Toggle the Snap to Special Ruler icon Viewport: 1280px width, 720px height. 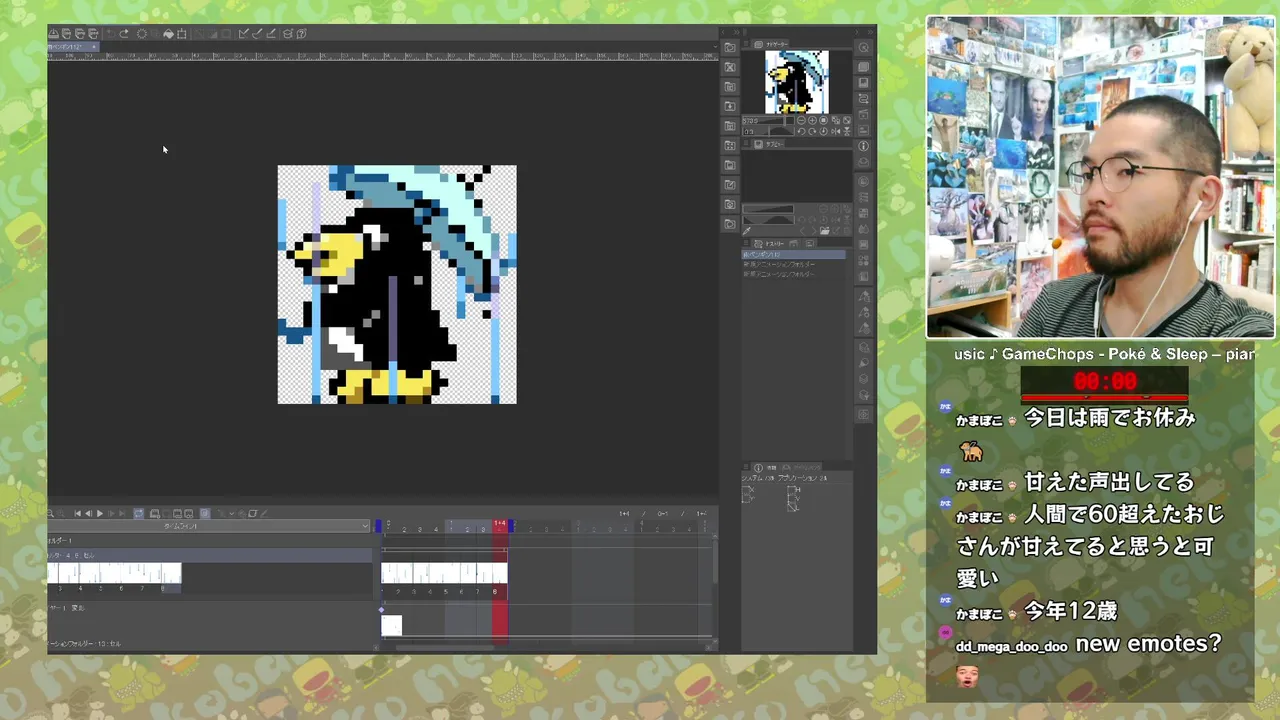(257, 34)
